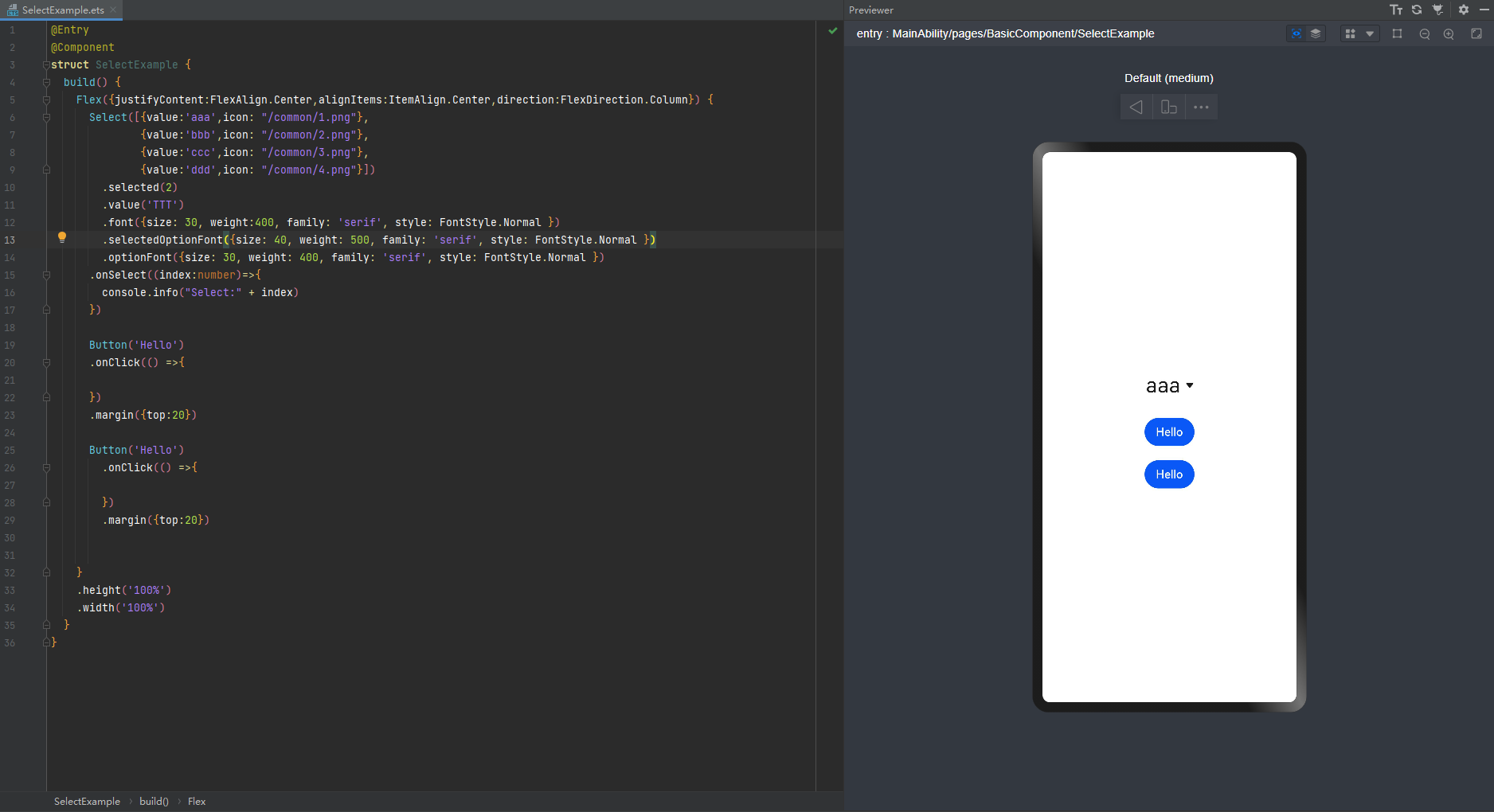Toggle the Inspector eye icon in Previewer
Screen dimensions: 1494x812
[x=1296, y=33]
